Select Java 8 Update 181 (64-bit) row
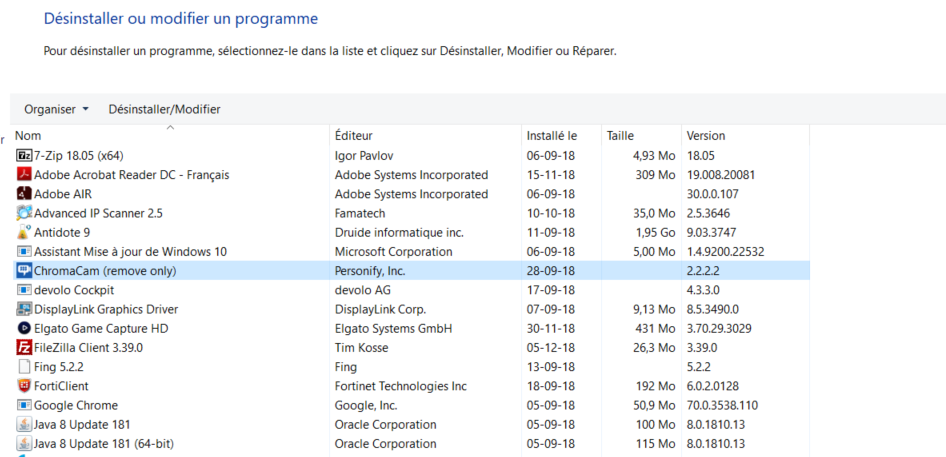 pos(411,444)
